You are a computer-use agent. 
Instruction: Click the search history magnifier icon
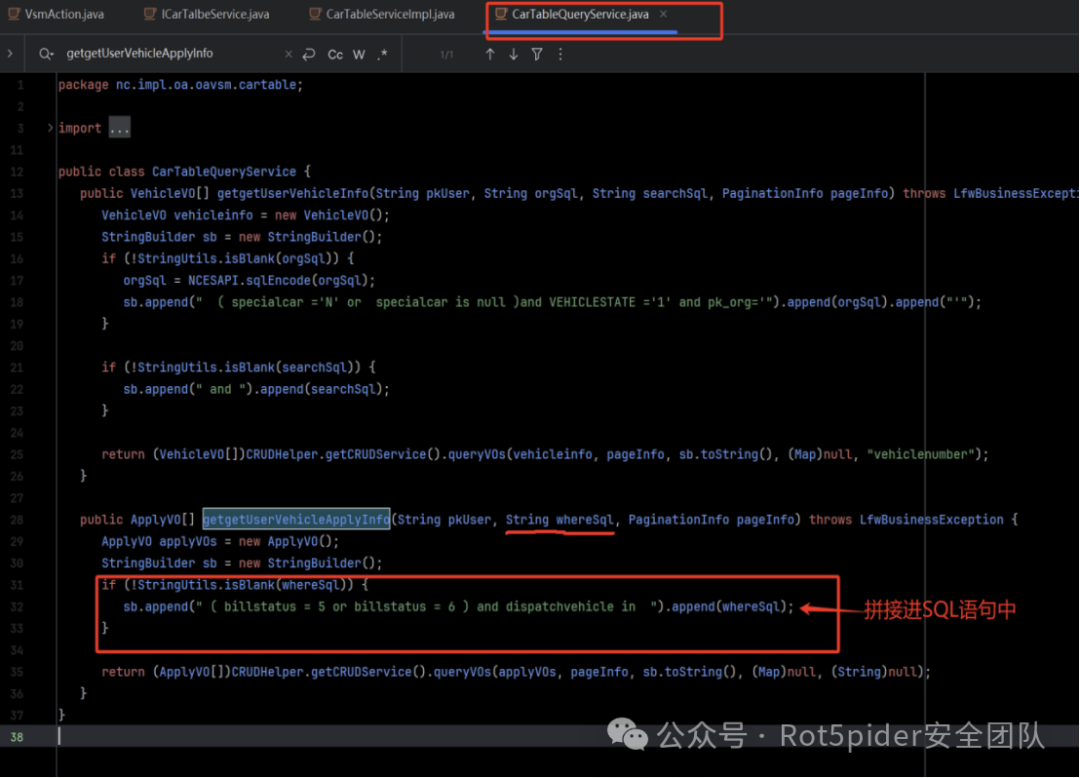46,54
